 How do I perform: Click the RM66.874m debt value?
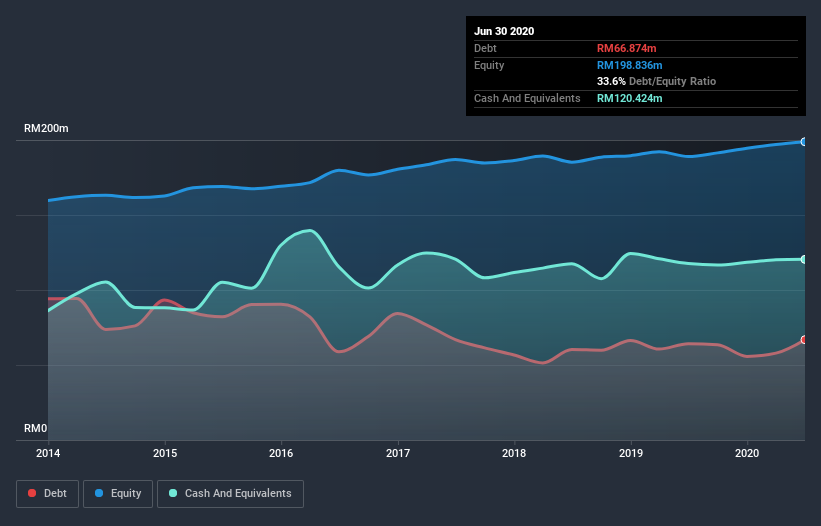(627, 48)
